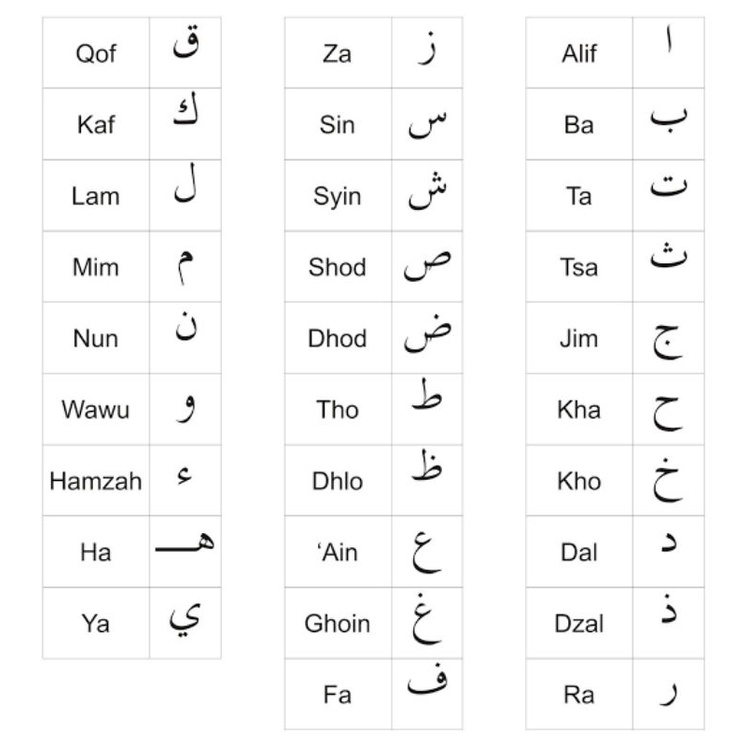
Task: Select the Arabic glyph beside Kaf
Action: tap(186, 122)
